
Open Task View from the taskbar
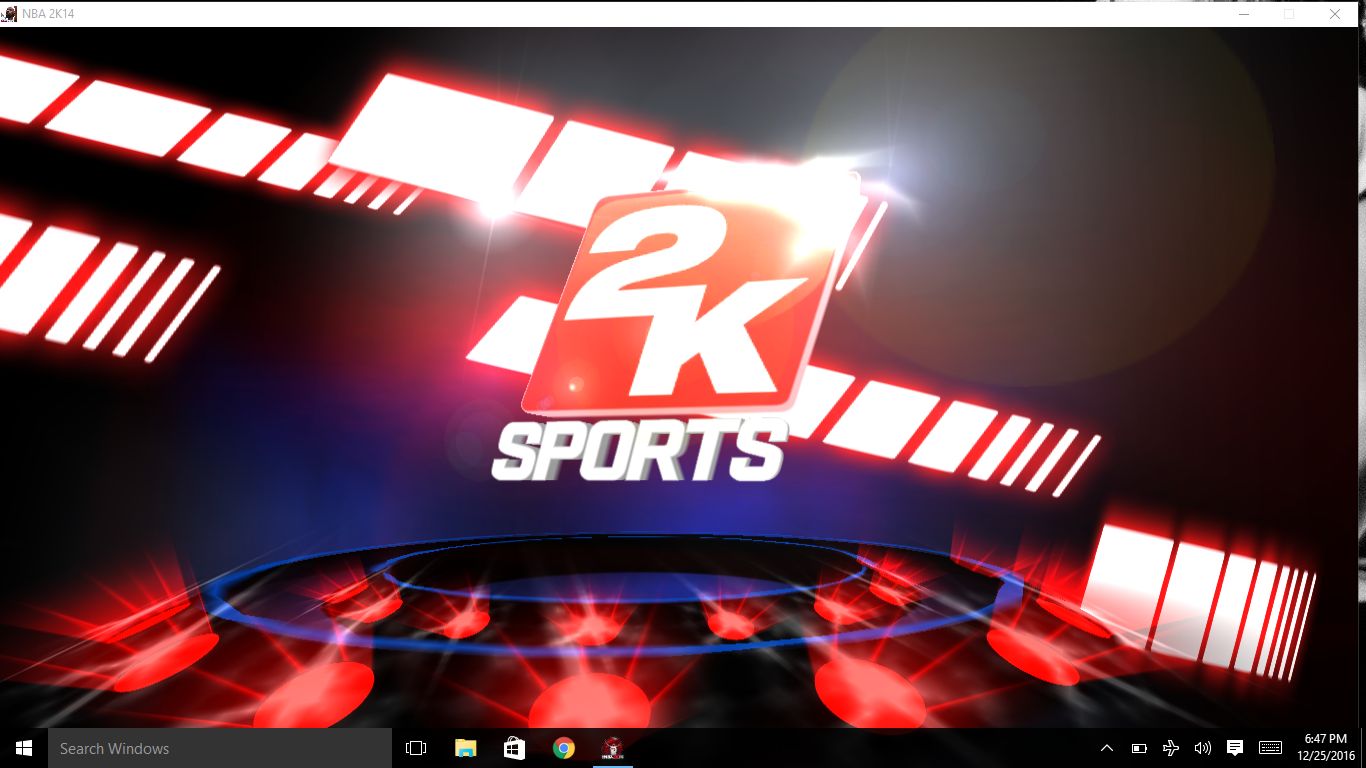click(416, 748)
